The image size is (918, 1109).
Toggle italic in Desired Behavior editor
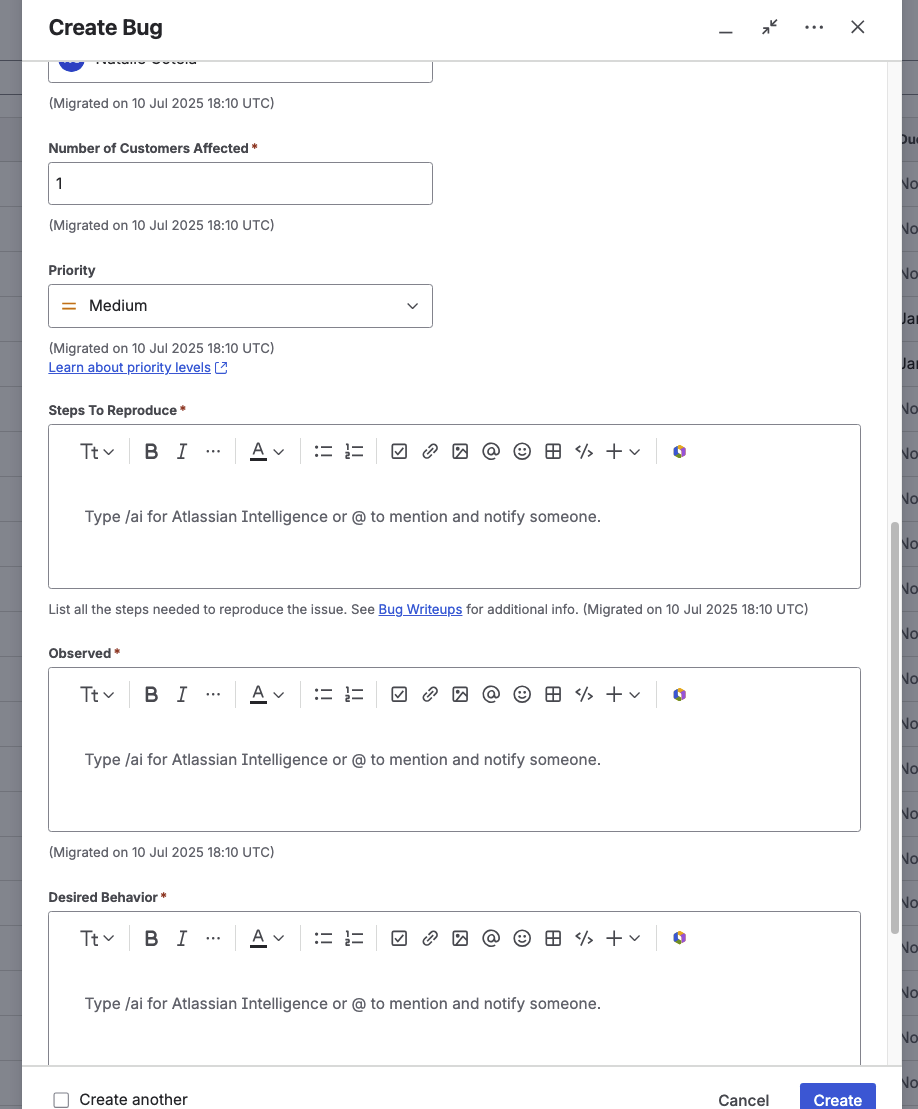(182, 938)
